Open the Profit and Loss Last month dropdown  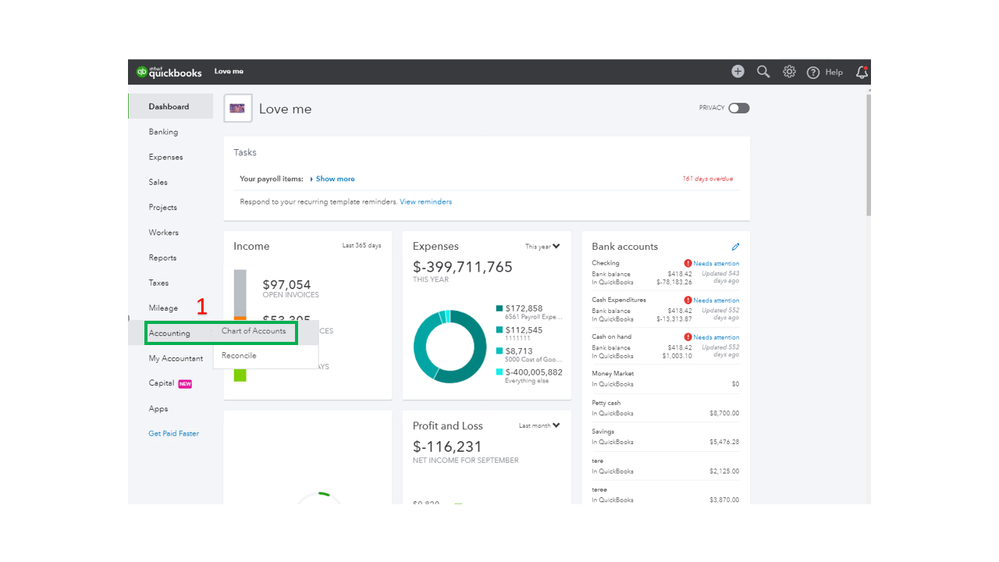[x=539, y=426]
